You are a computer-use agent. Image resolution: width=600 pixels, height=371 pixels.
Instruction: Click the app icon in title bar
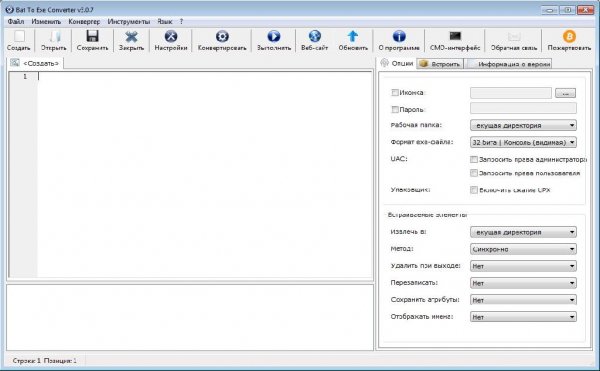tap(10, 10)
